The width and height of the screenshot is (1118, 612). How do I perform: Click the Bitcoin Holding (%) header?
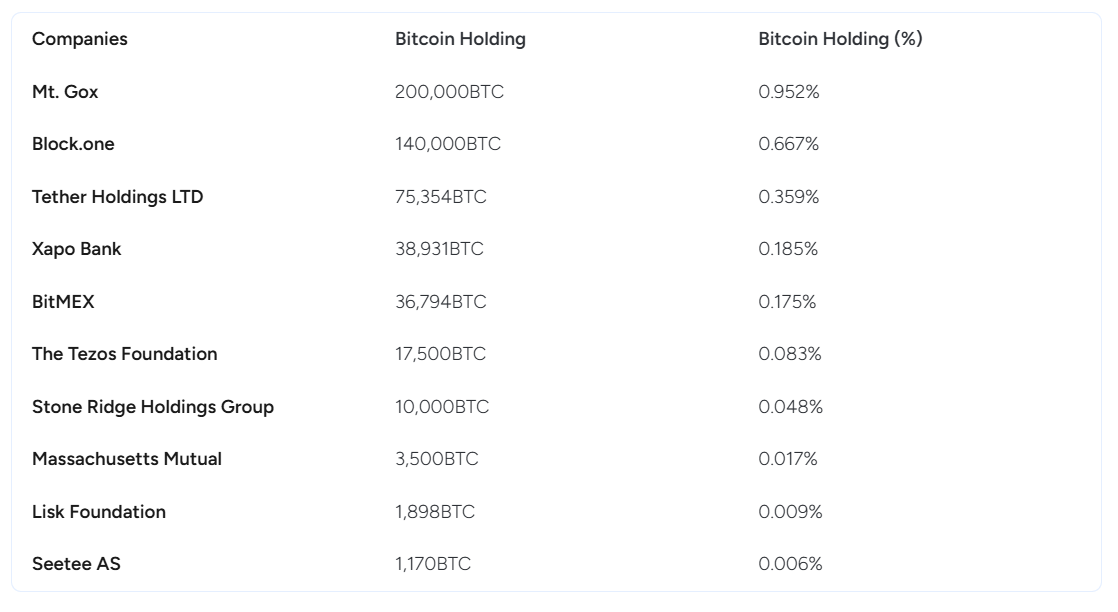[x=841, y=39]
